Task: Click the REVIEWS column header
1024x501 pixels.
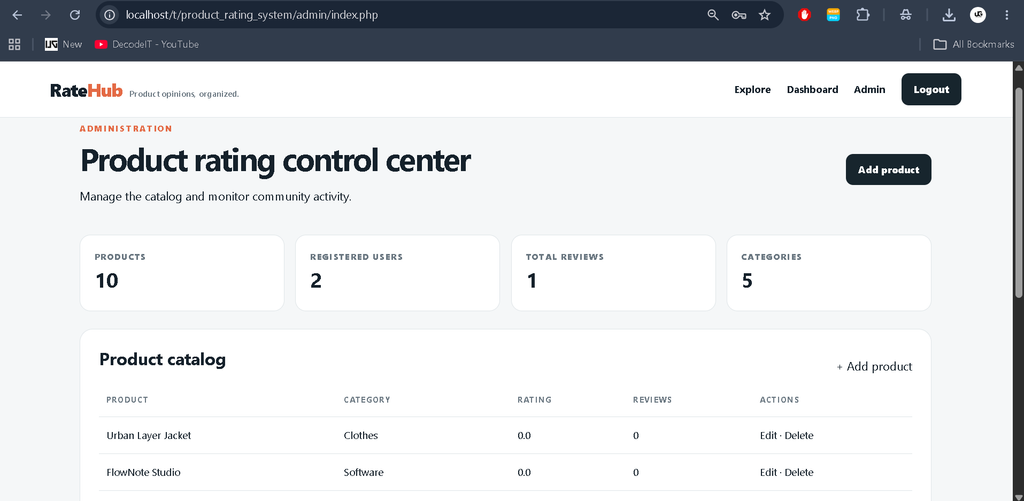Action: coord(652,400)
